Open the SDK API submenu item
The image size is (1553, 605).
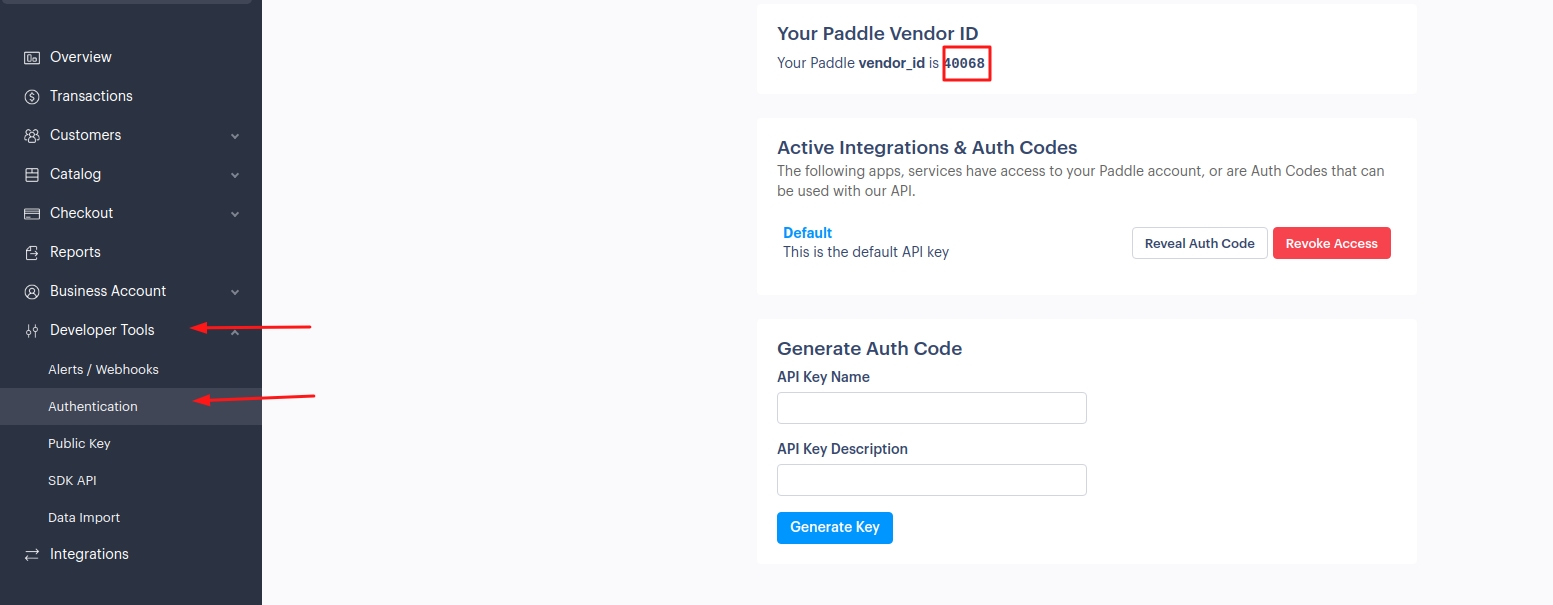pos(72,480)
